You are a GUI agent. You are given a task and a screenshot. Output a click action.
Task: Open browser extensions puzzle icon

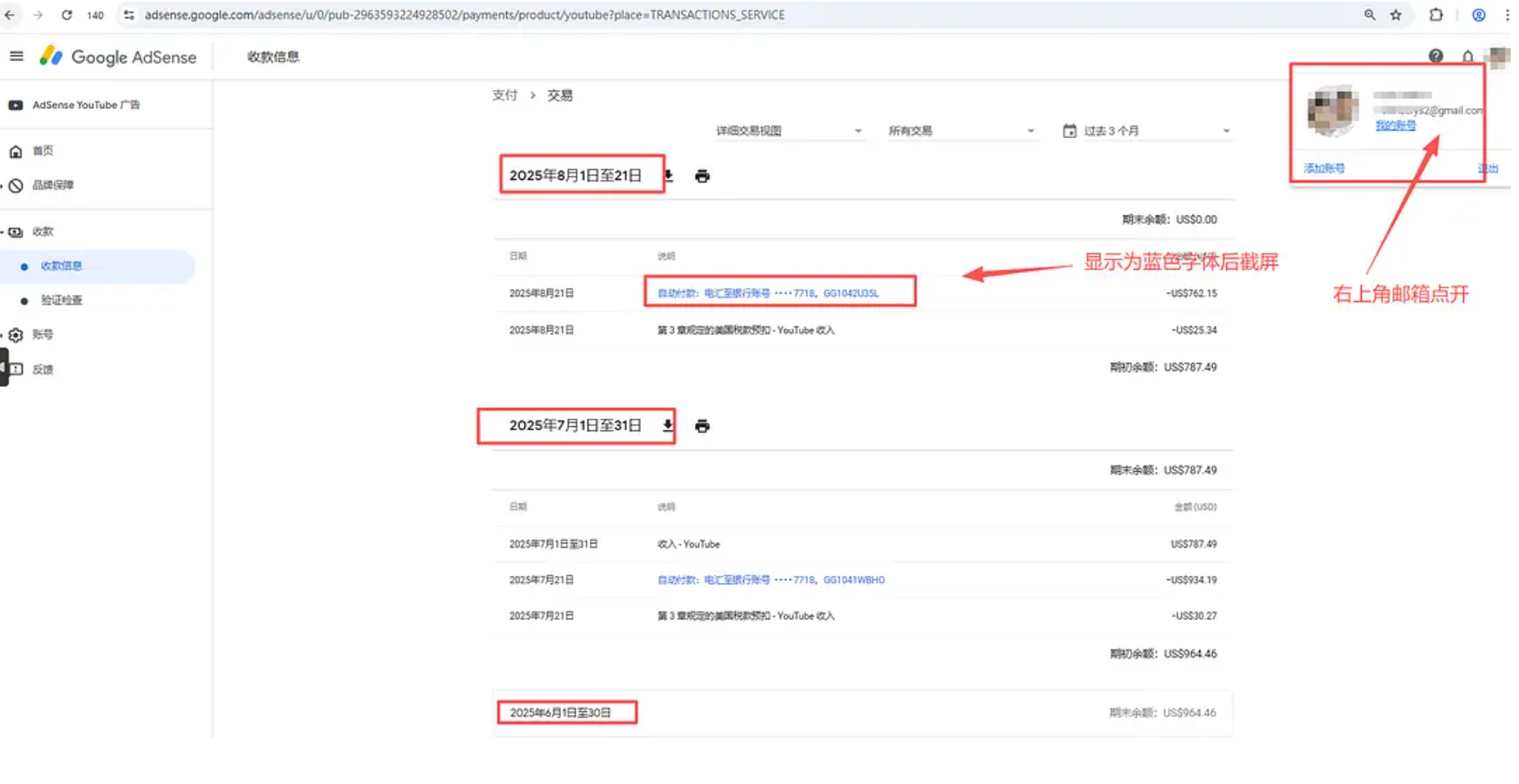tap(1436, 15)
